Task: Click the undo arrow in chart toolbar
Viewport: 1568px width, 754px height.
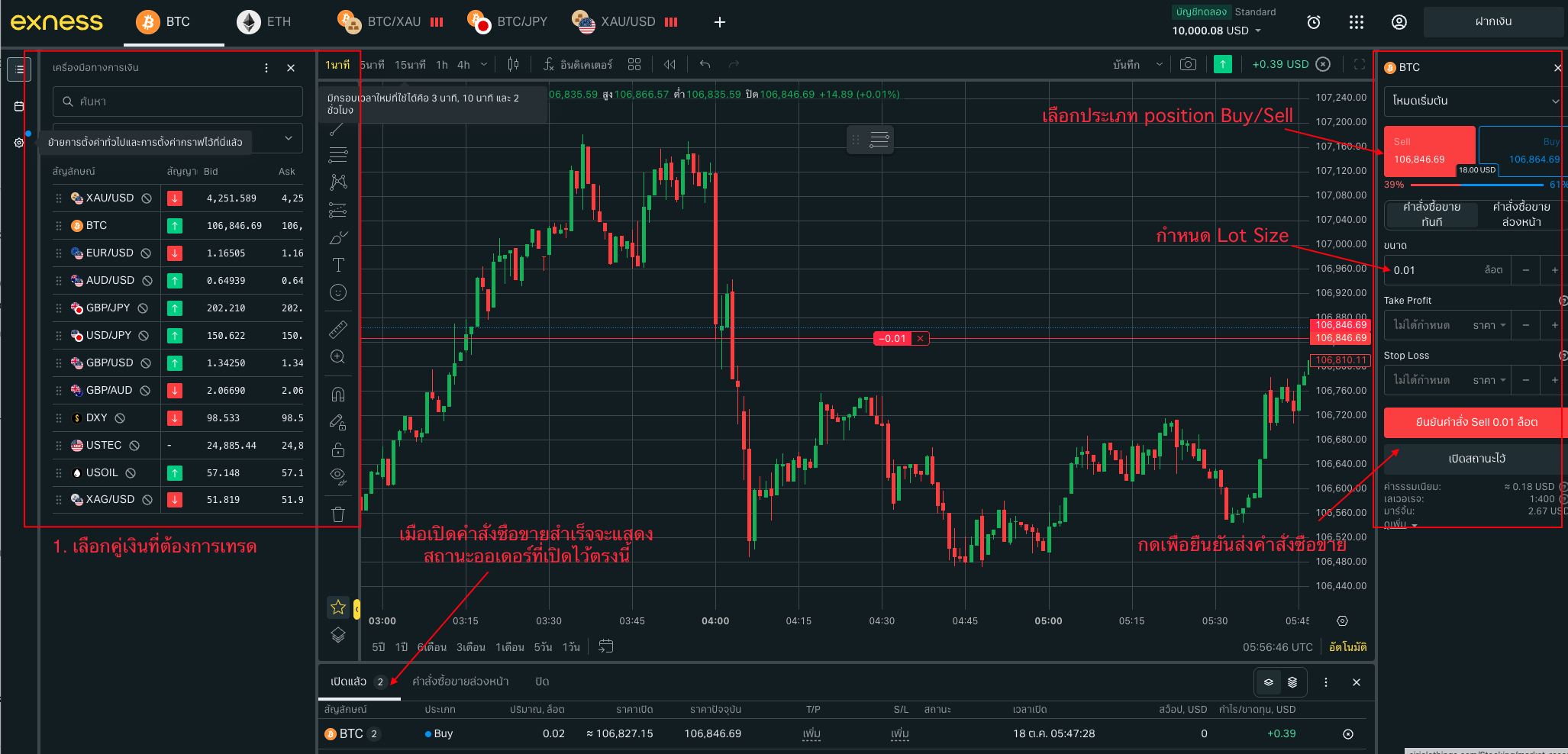Action: (x=705, y=65)
